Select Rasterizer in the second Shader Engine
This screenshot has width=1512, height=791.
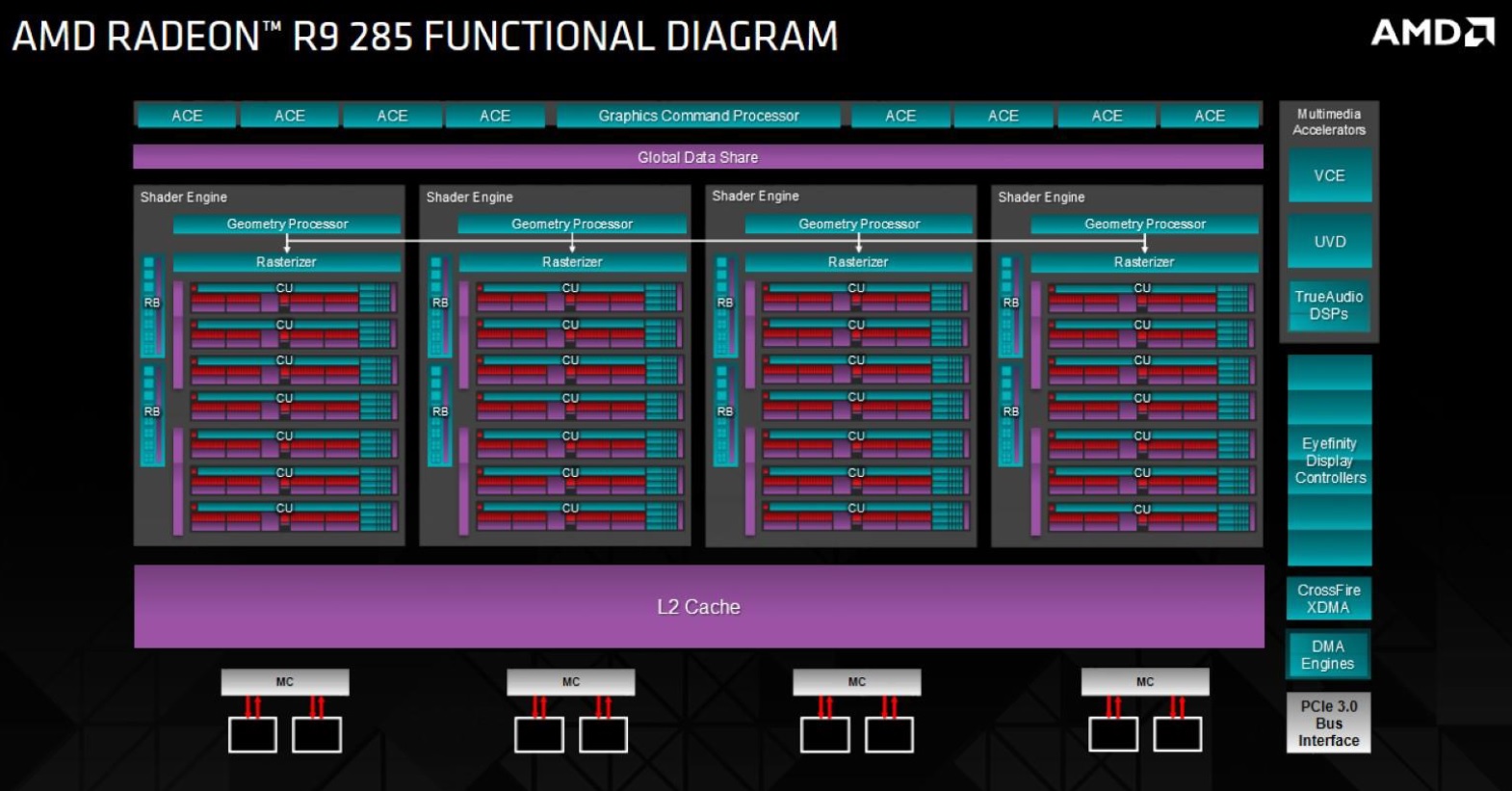572,261
